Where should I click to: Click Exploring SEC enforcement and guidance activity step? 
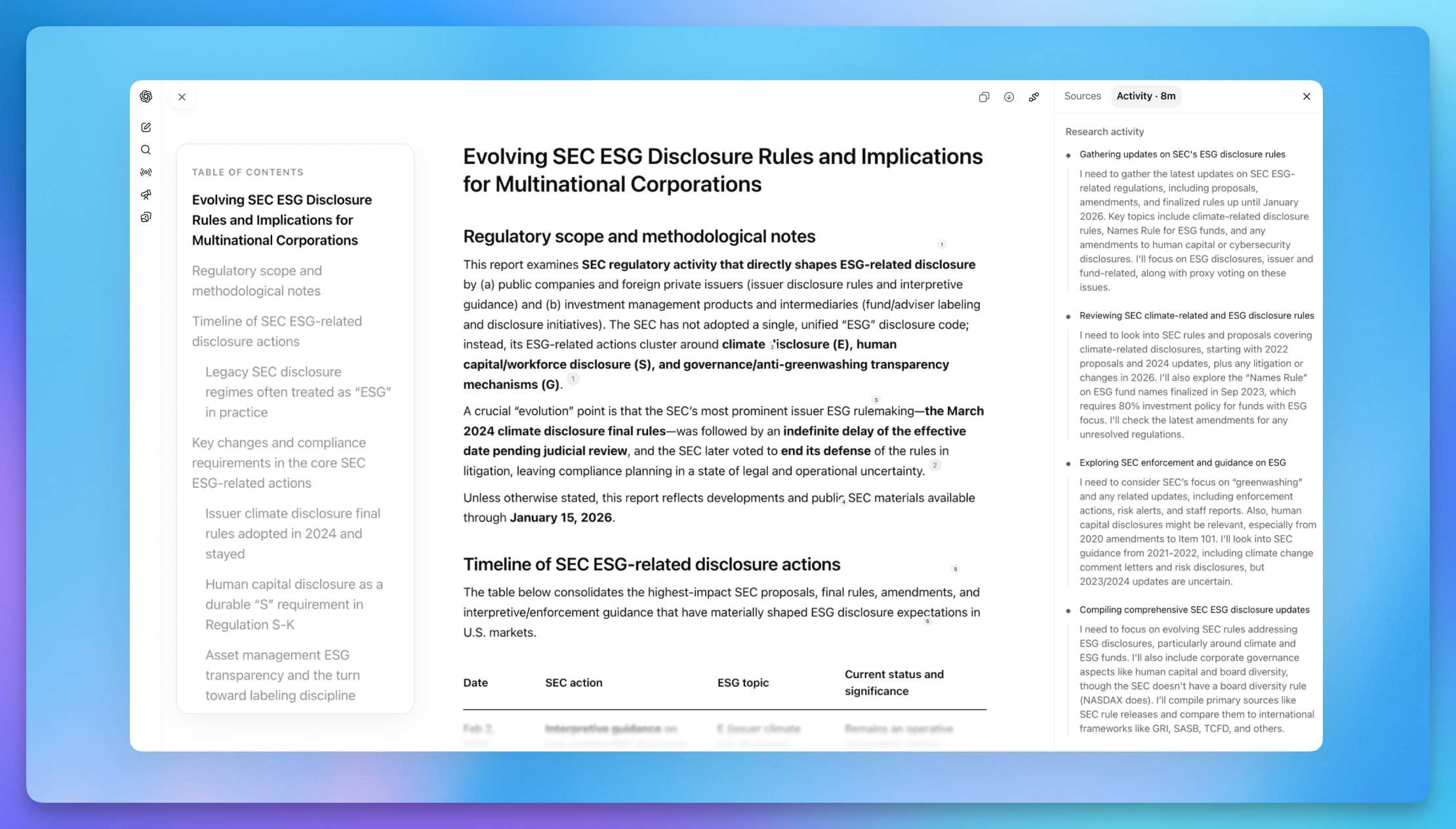click(1182, 462)
